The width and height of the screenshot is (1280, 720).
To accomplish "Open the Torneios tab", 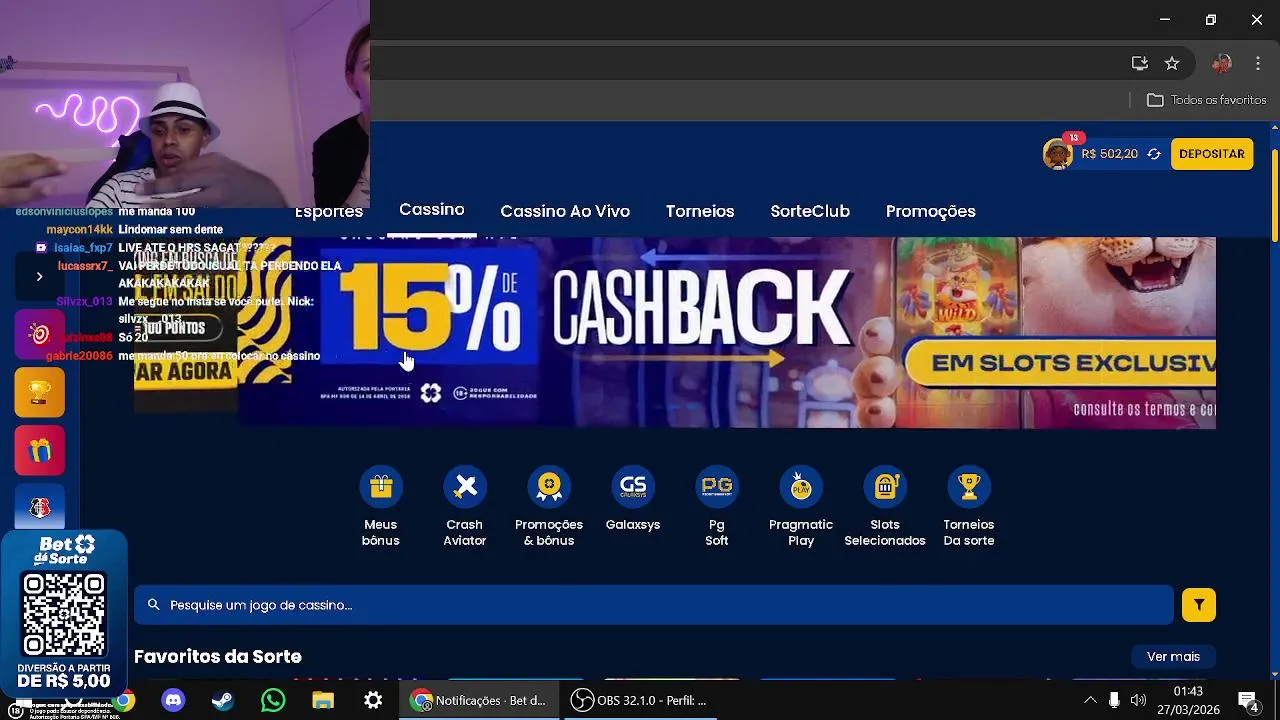I will pyautogui.click(x=700, y=211).
